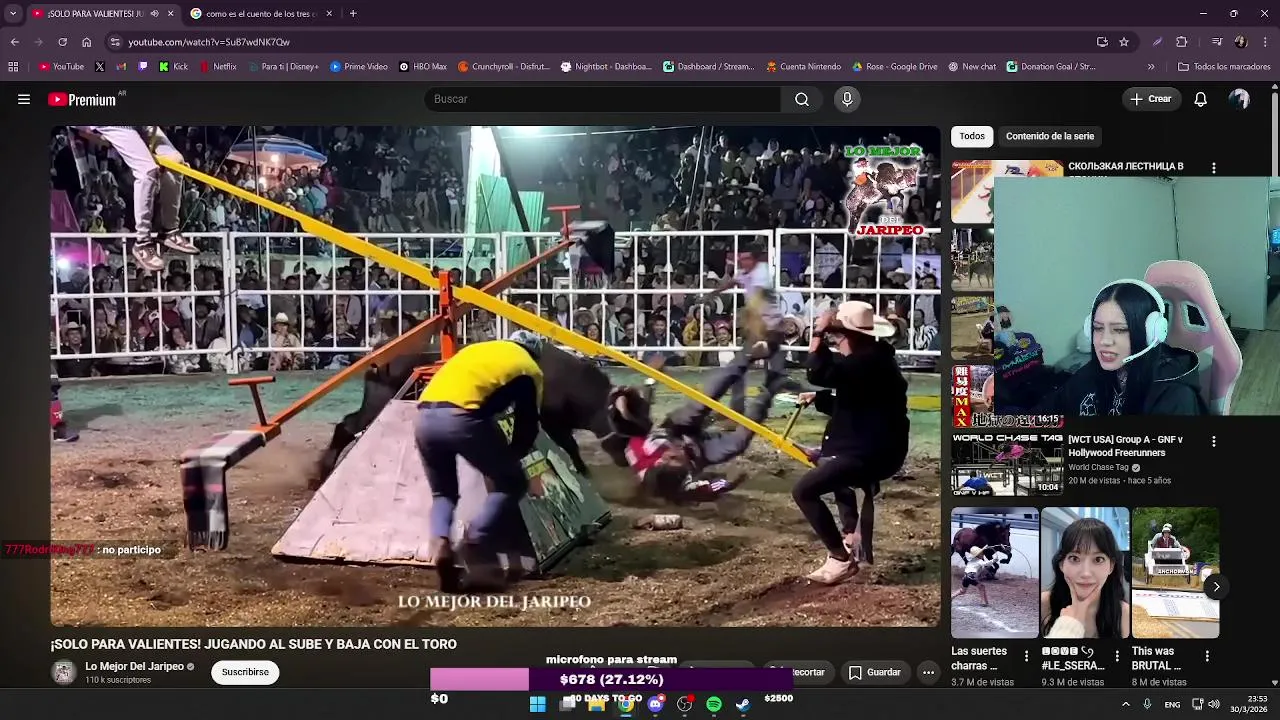Image resolution: width=1280 pixels, height=720 pixels.
Task: Open the YouTube bookmark
Action: 61,67
